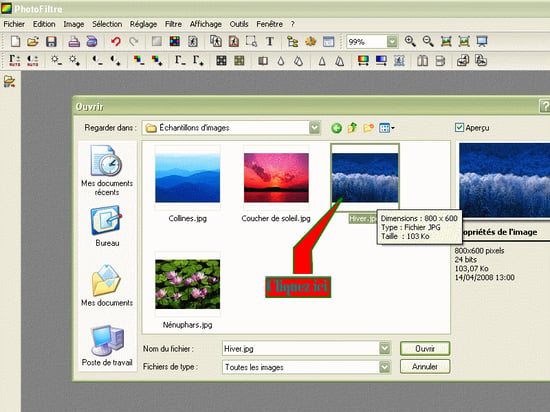This screenshot has height=412, width=550.
Task: Undo the last action with red arrow
Action: [115, 41]
